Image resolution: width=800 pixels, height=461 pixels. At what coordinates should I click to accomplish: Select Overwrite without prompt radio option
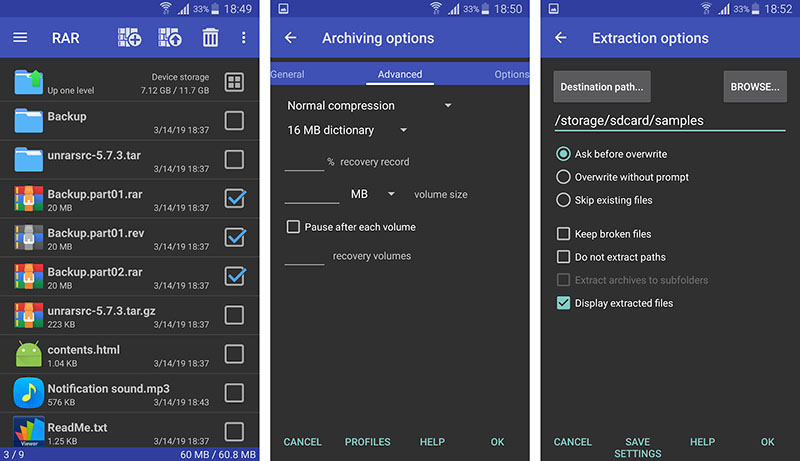(x=563, y=177)
